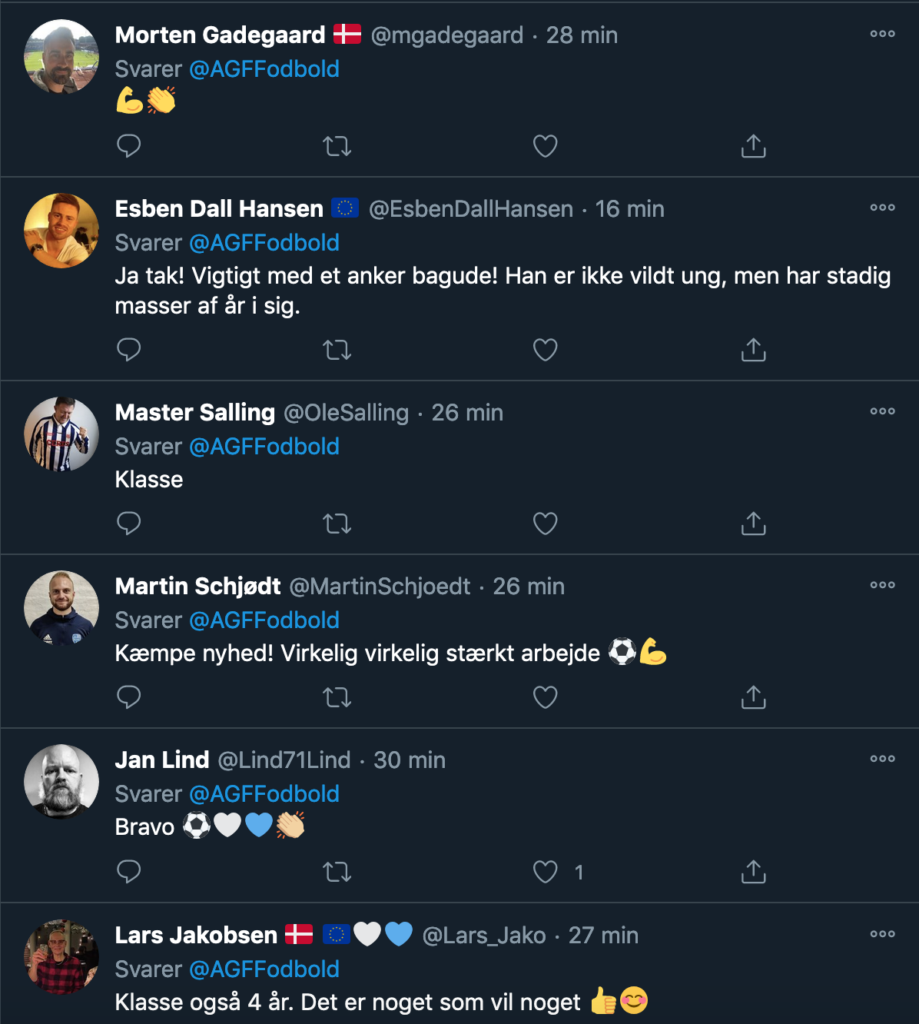Share Morten Gadegaard's tweet
Viewport: 919px width, 1024px height.
click(x=753, y=147)
